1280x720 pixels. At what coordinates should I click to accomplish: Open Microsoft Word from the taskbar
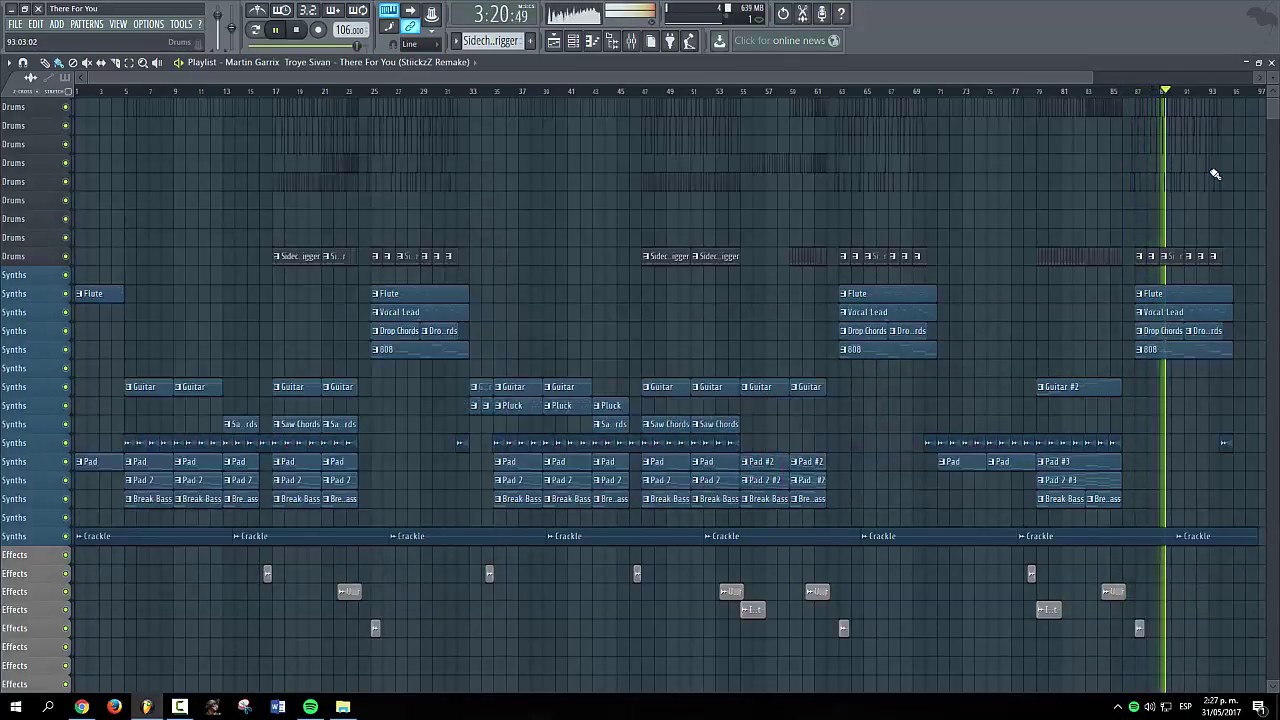tap(278, 707)
